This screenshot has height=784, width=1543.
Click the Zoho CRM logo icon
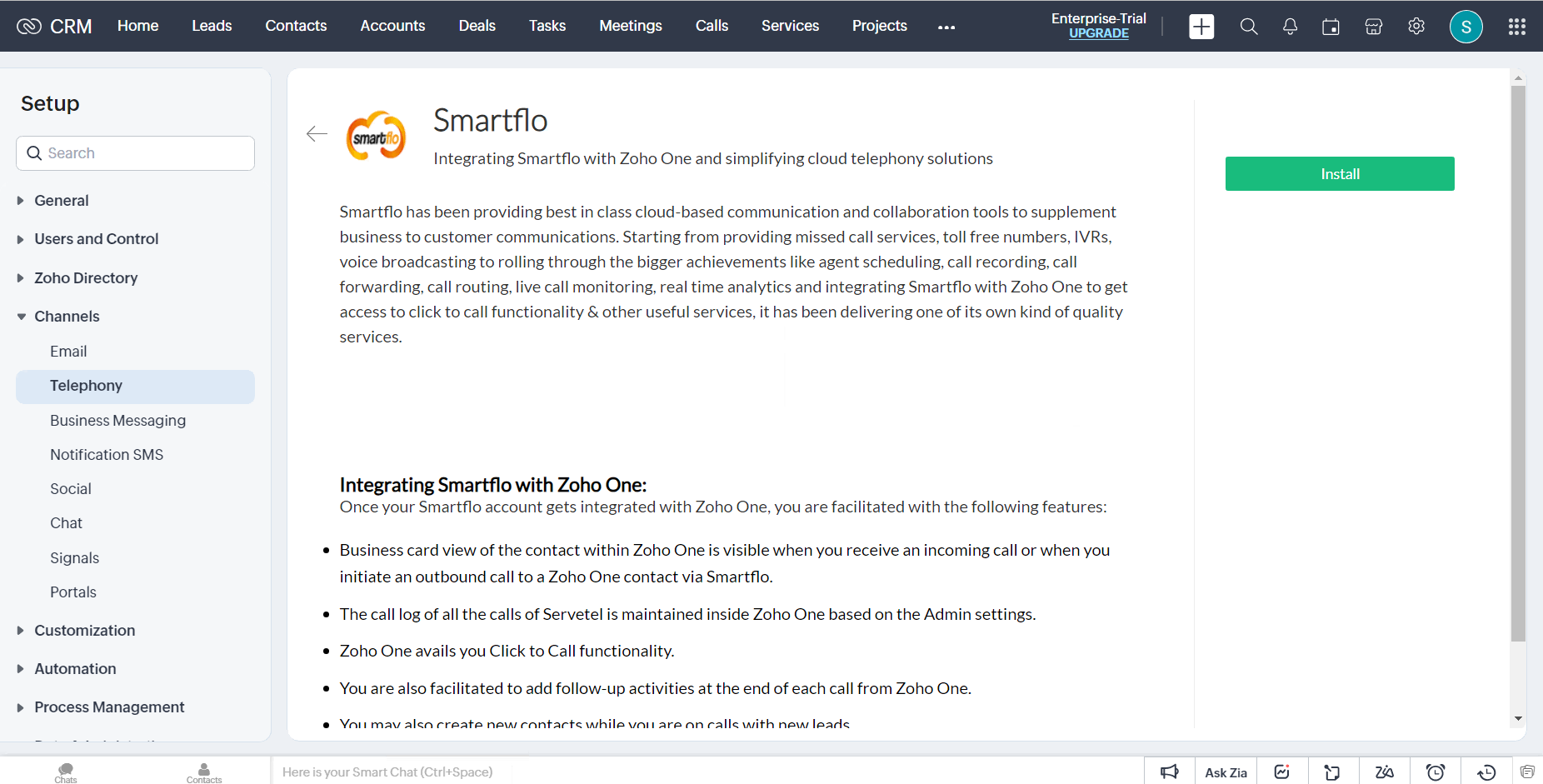(29, 26)
